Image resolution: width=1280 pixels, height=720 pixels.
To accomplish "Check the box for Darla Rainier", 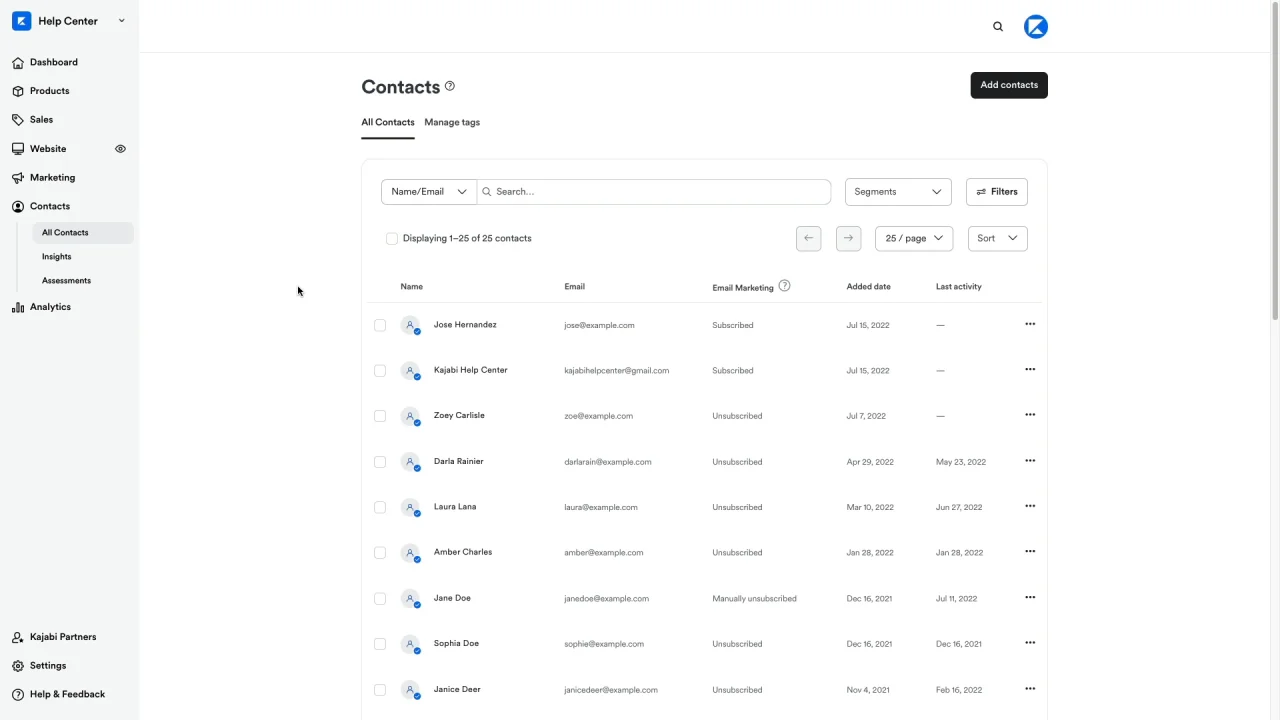I will [380, 462].
